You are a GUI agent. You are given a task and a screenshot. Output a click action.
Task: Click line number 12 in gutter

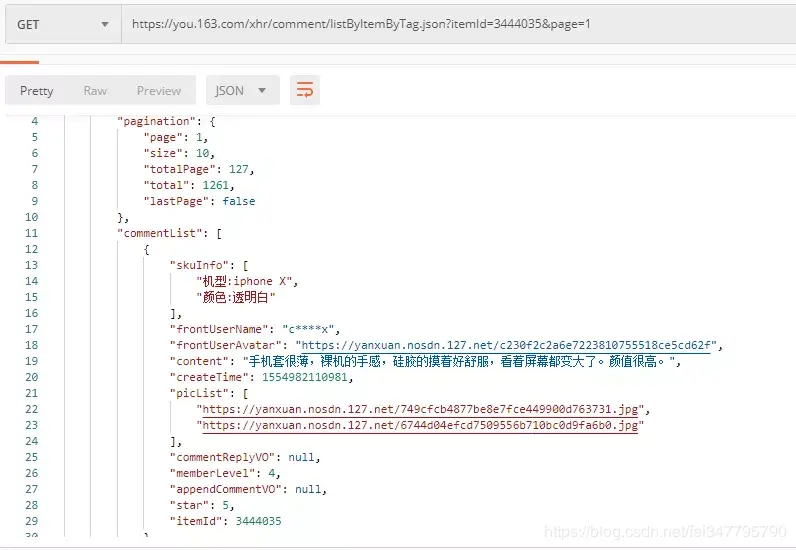[x=31, y=249]
